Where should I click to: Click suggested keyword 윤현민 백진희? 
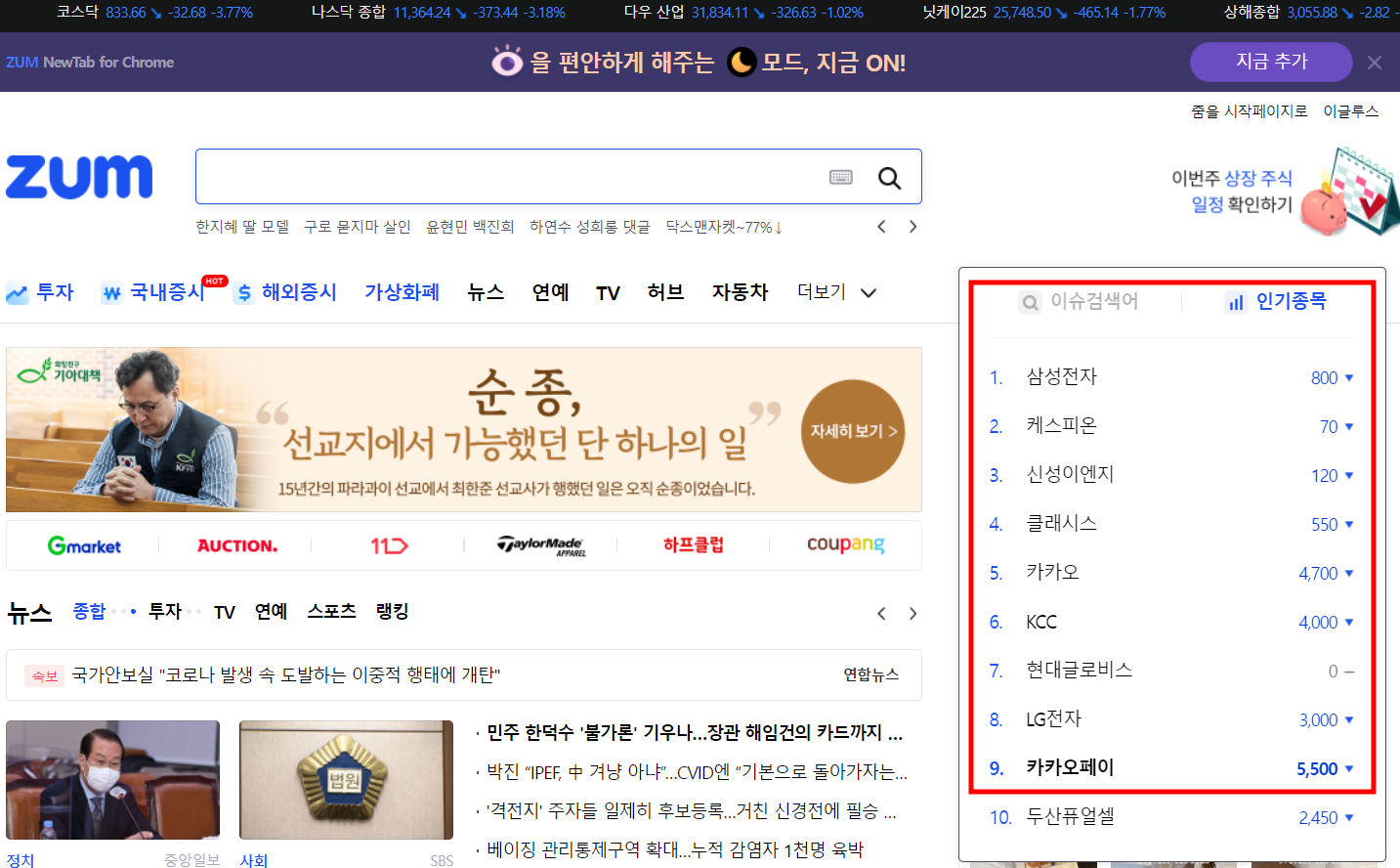pyautogui.click(x=470, y=227)
